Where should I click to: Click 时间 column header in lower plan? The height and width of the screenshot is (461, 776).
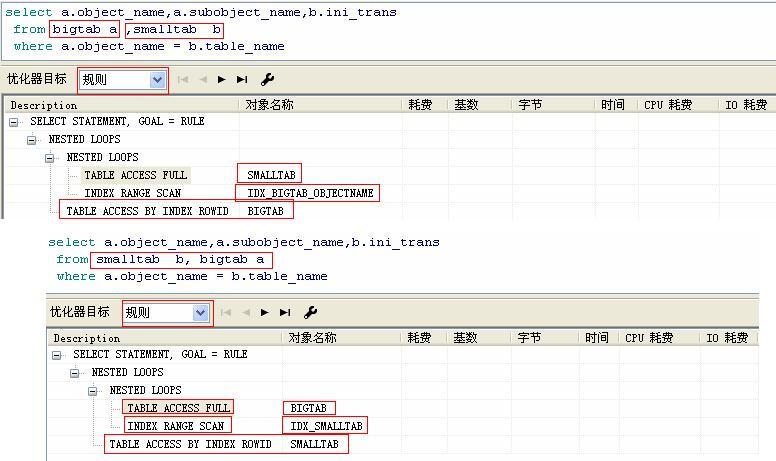[599, 338]
